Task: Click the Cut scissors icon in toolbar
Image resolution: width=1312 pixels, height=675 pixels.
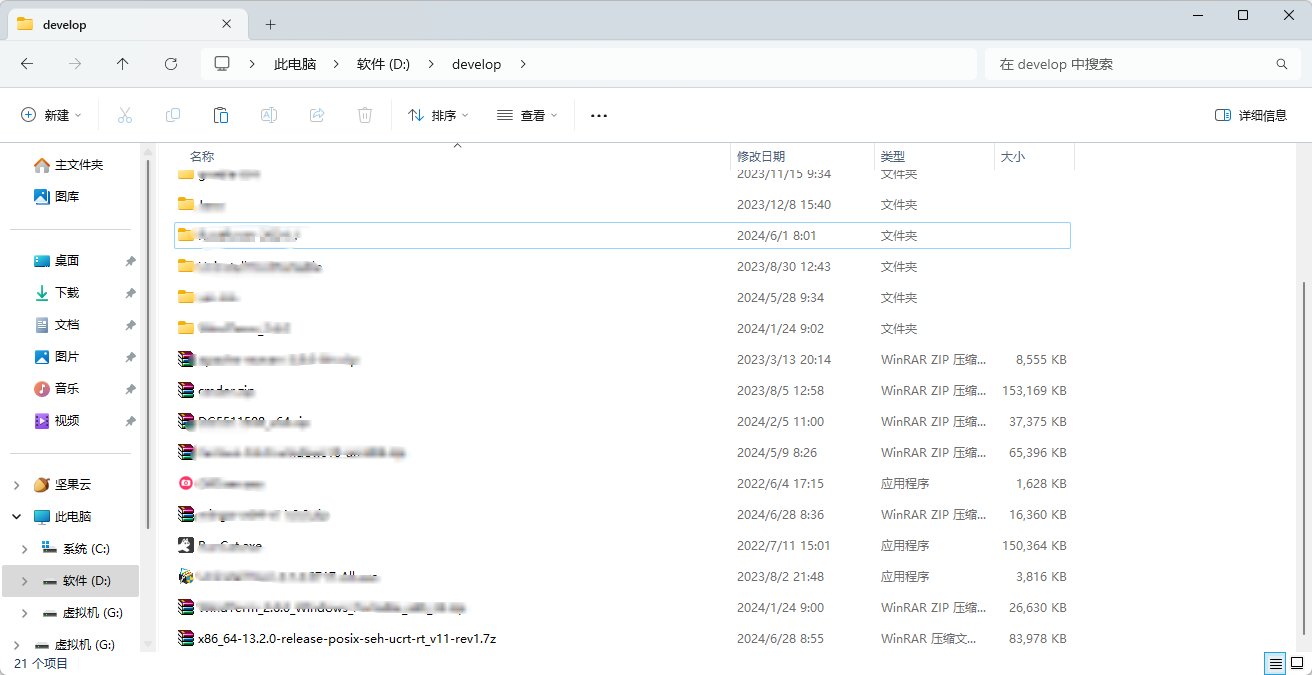Action: 125,115
